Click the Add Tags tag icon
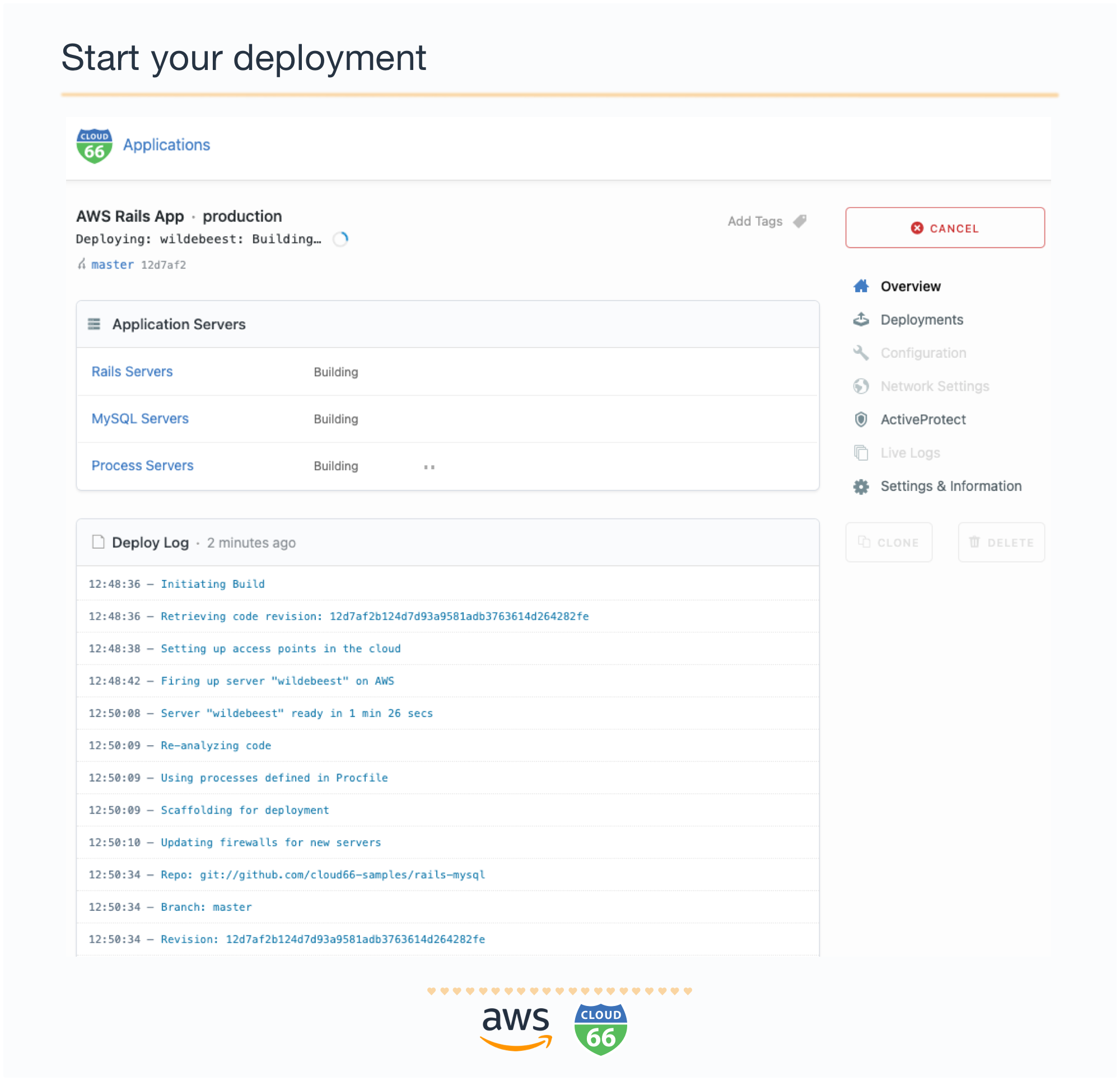Screen dimensions: 1120x1081 point(800,221)
